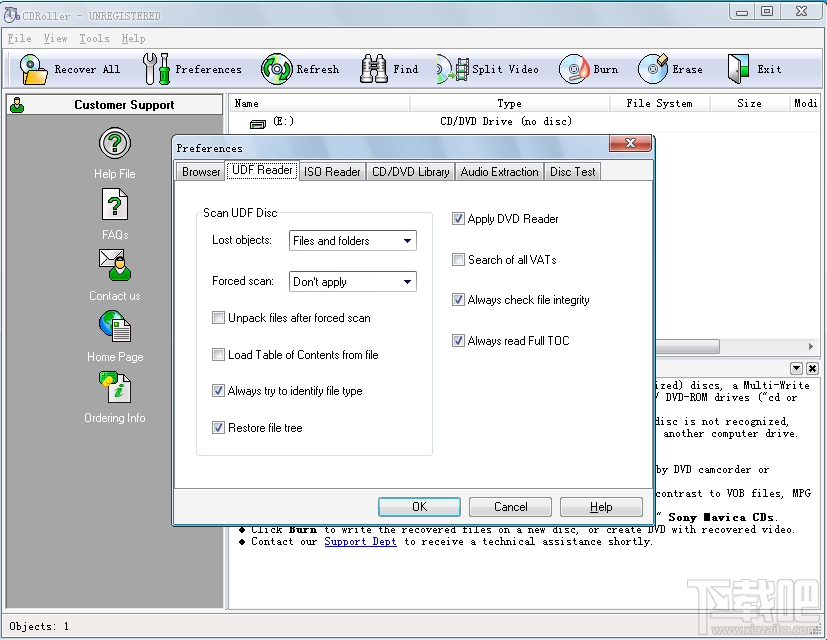
Task: Sort by the Name column header
Action: [x=320, y=103]
